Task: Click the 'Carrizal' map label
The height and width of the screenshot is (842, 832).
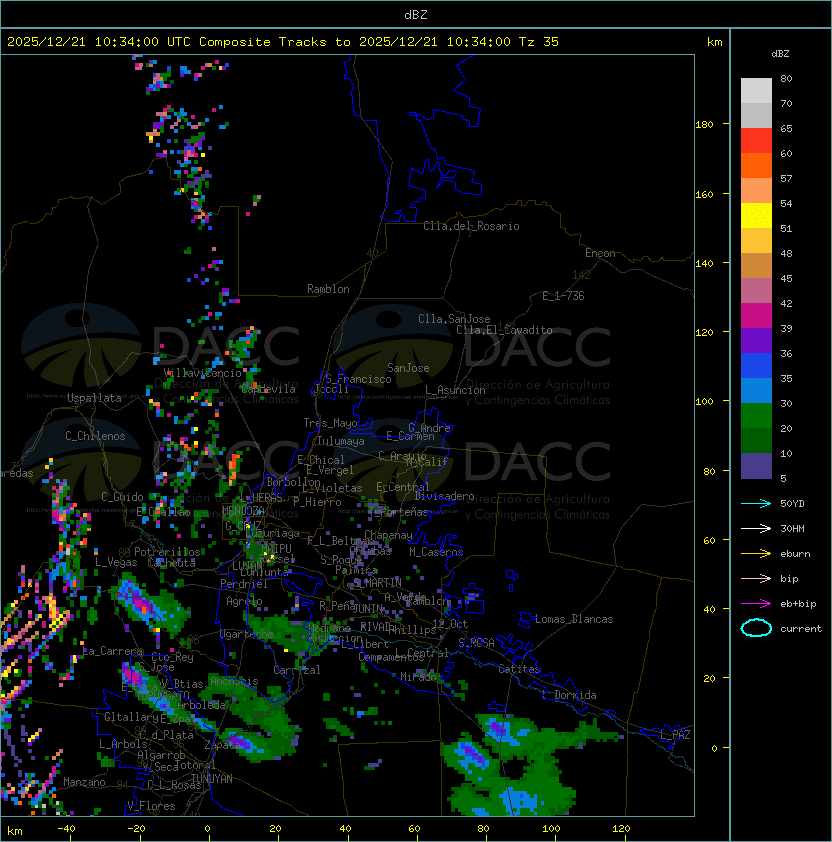Action: pyautogui.click(x=296, y=670)
